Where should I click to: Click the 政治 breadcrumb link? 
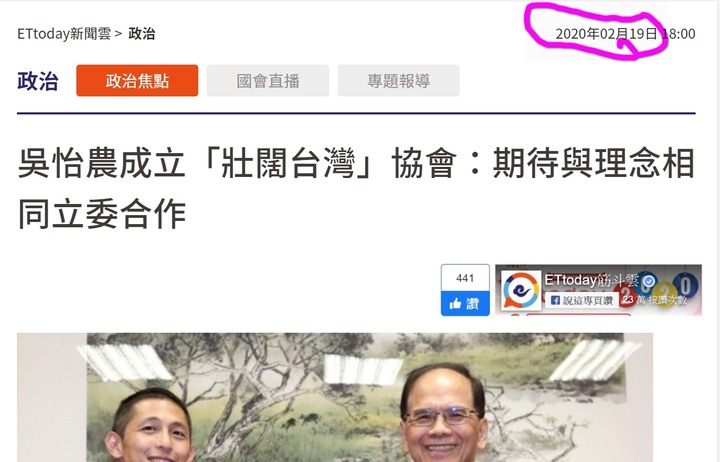[141, 34]
